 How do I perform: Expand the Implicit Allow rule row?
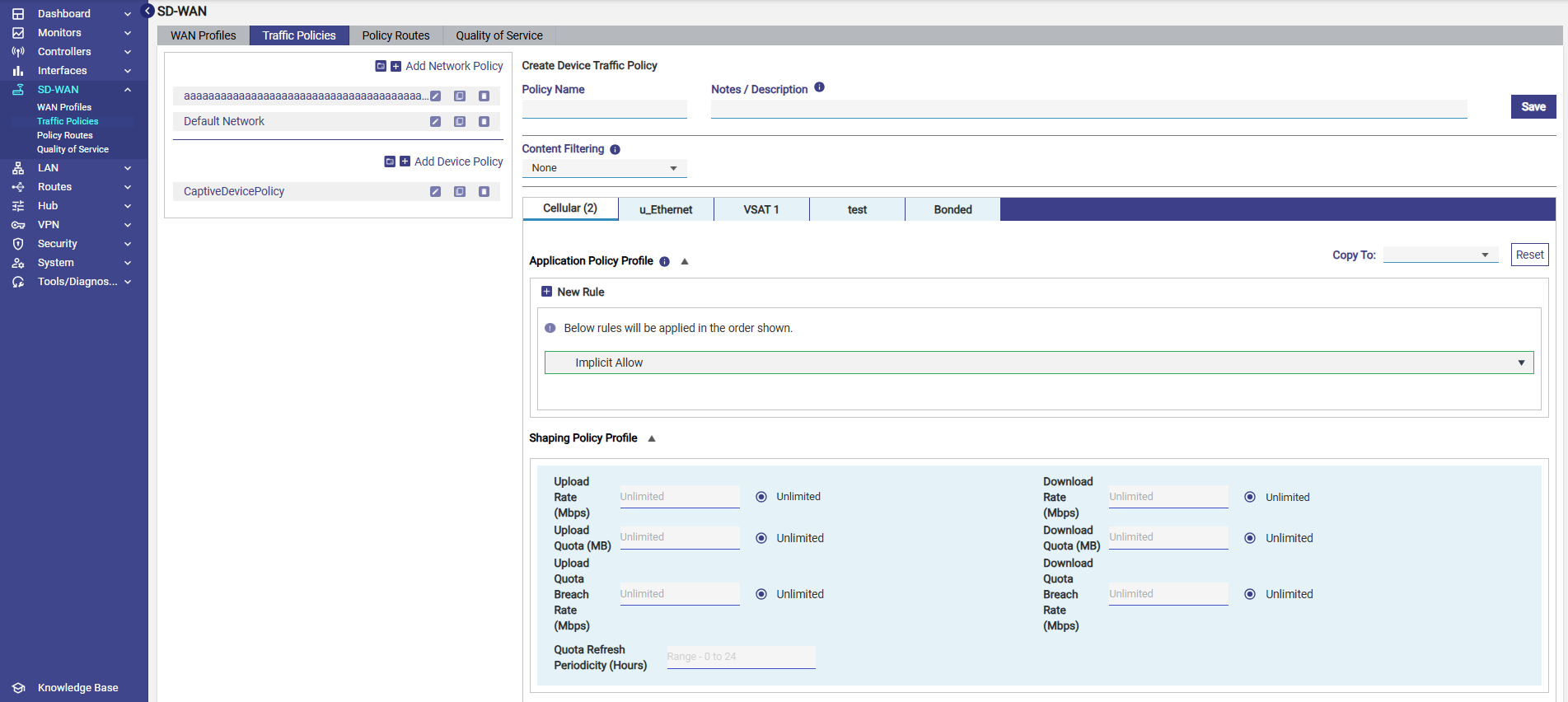[x=1521, y=363]
